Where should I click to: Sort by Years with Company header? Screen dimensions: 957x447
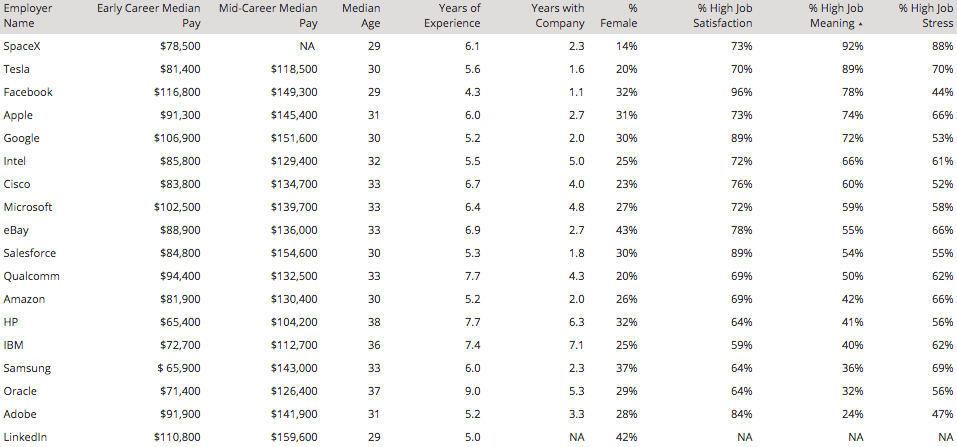557,16
